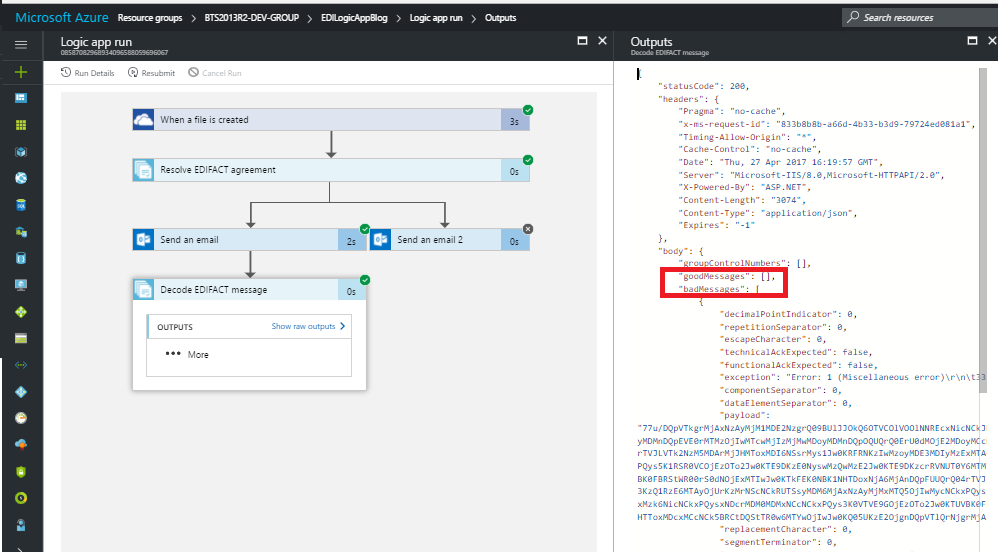
Task: Click the Run Details history icon
Action: point(66,73)
